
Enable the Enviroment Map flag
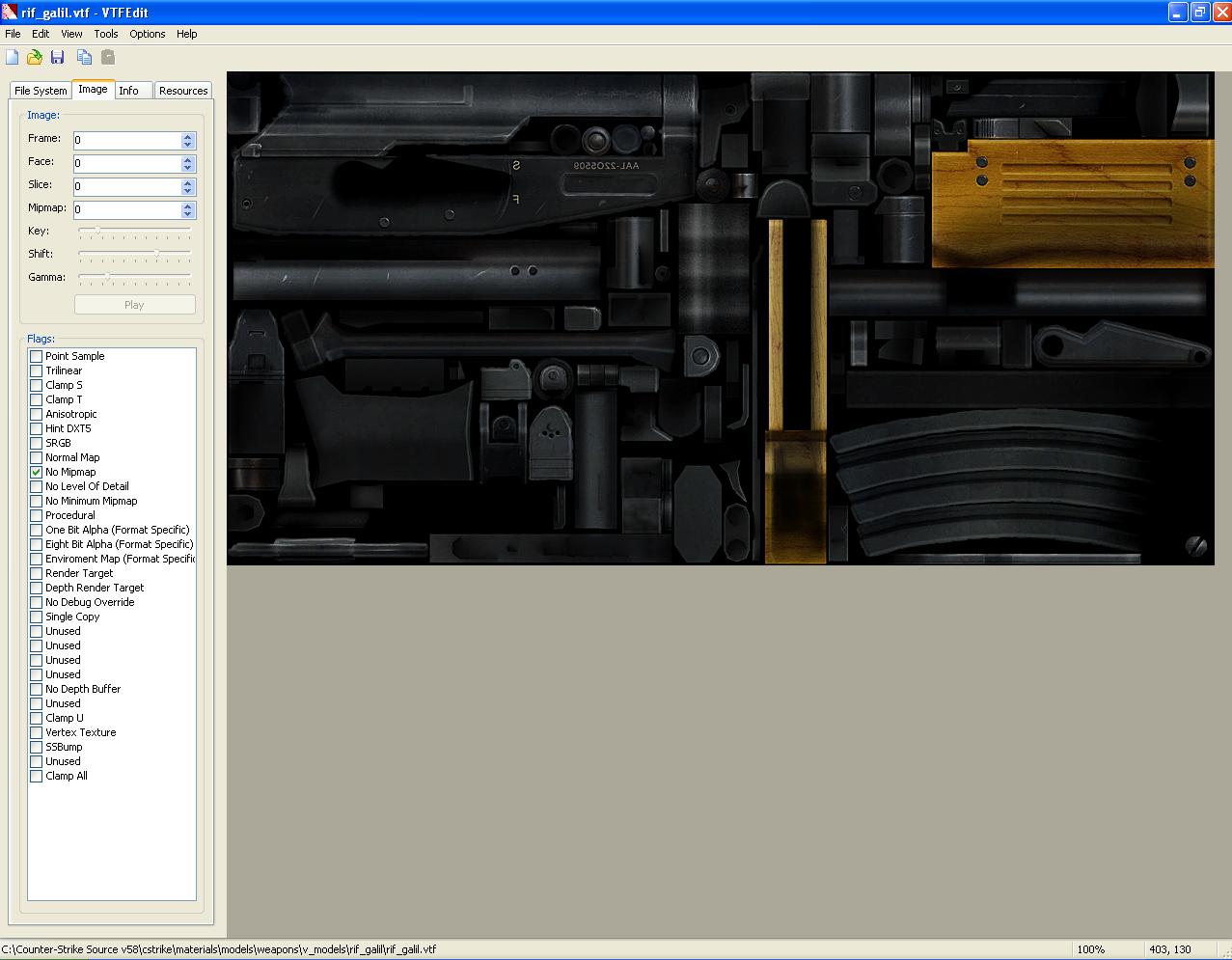point(36,559)
